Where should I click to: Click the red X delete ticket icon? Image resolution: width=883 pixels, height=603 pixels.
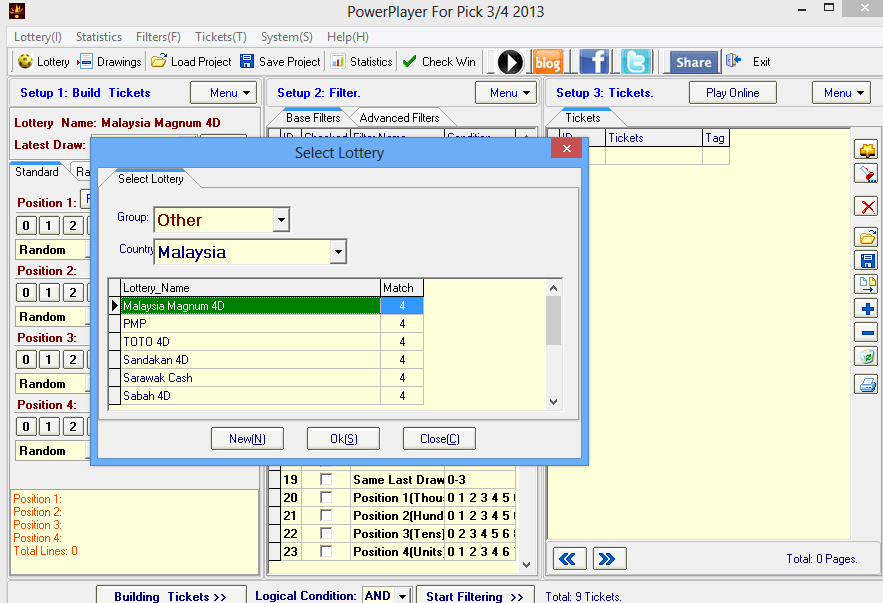pyautogui.click(x=867, y=207)
